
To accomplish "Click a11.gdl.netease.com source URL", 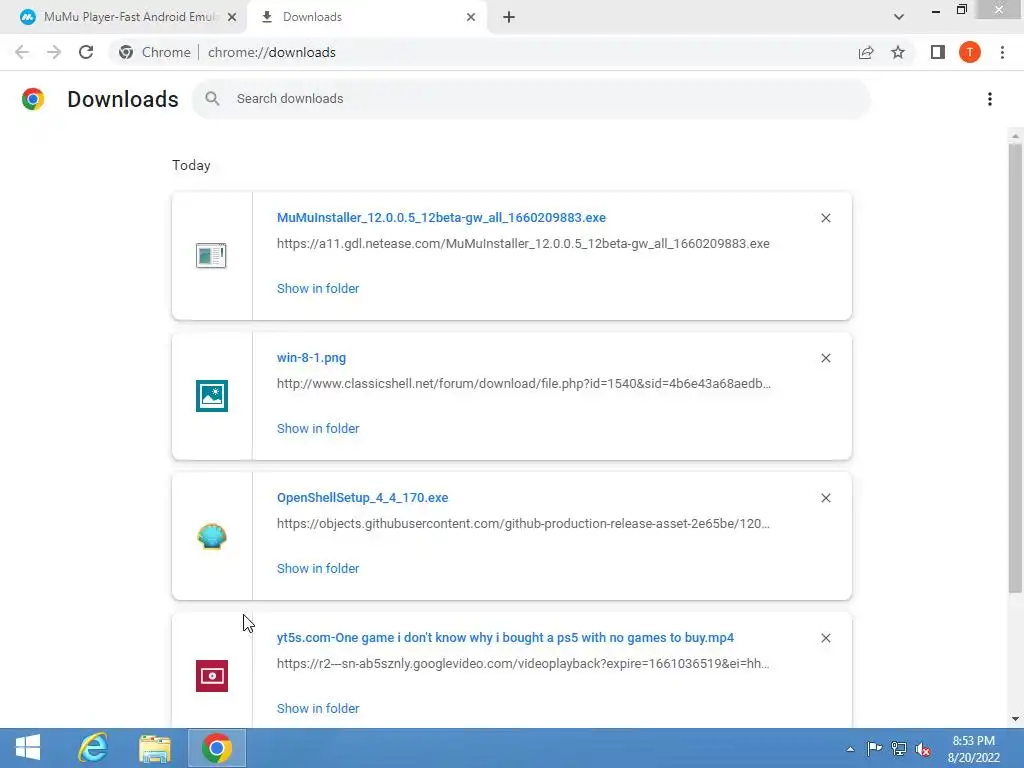I will pos(523,244).
